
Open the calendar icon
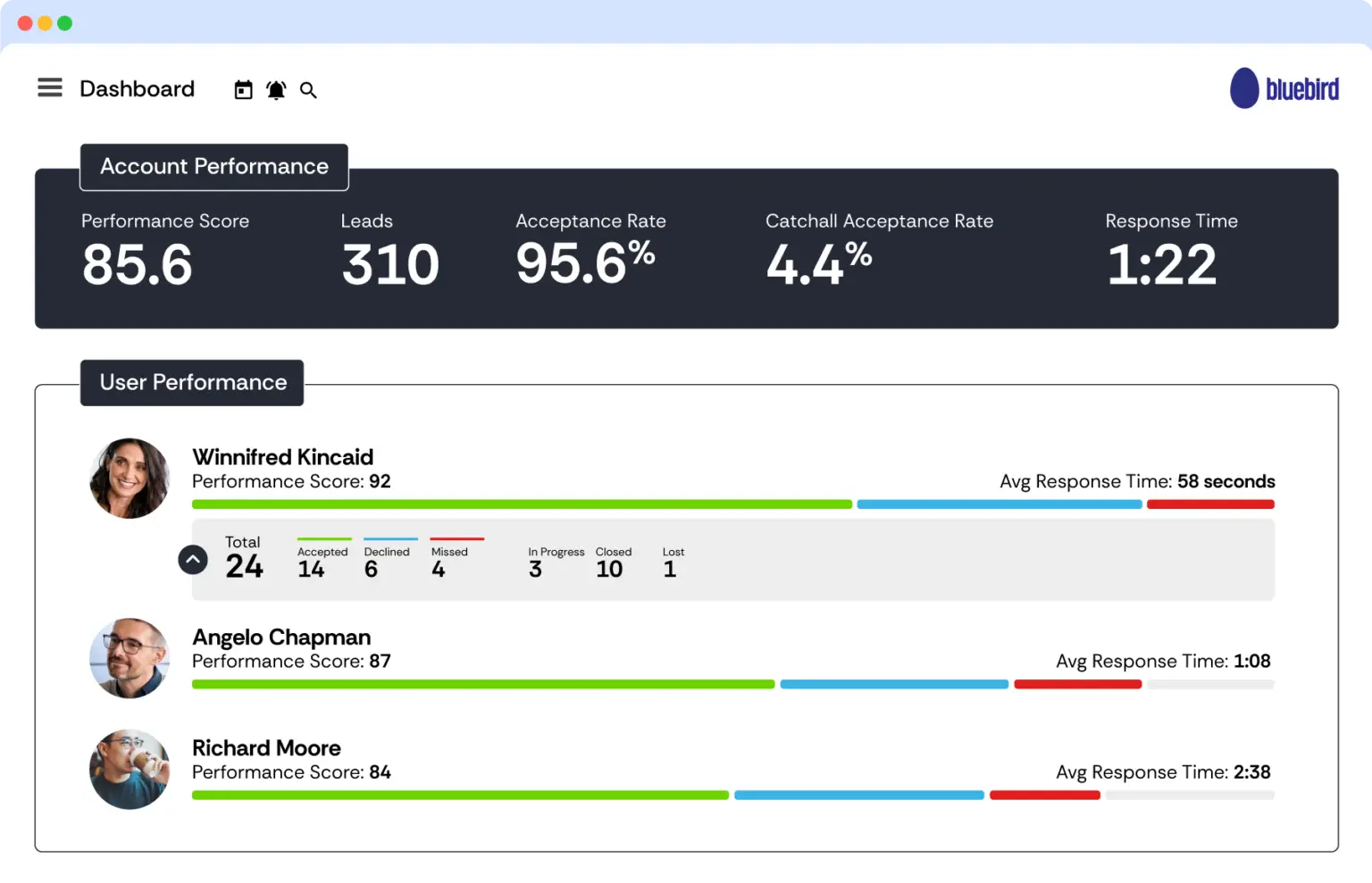coord(243,90)
